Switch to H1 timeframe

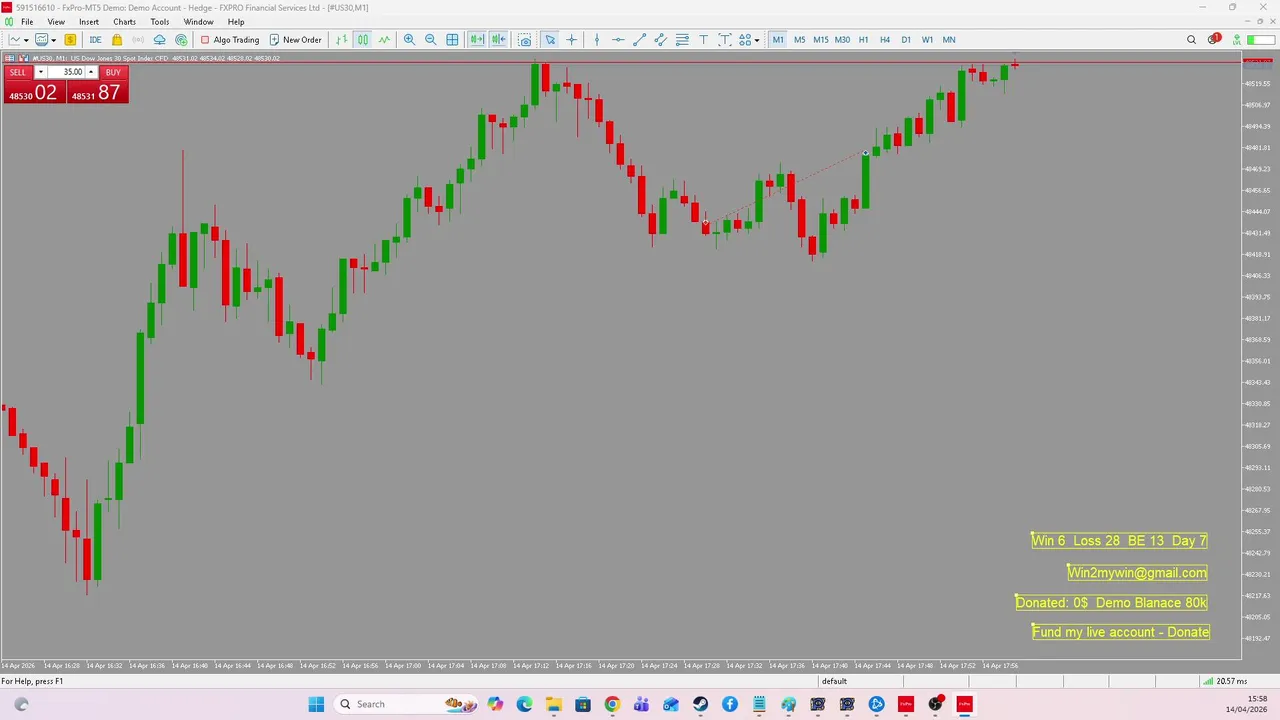(863, 40)
